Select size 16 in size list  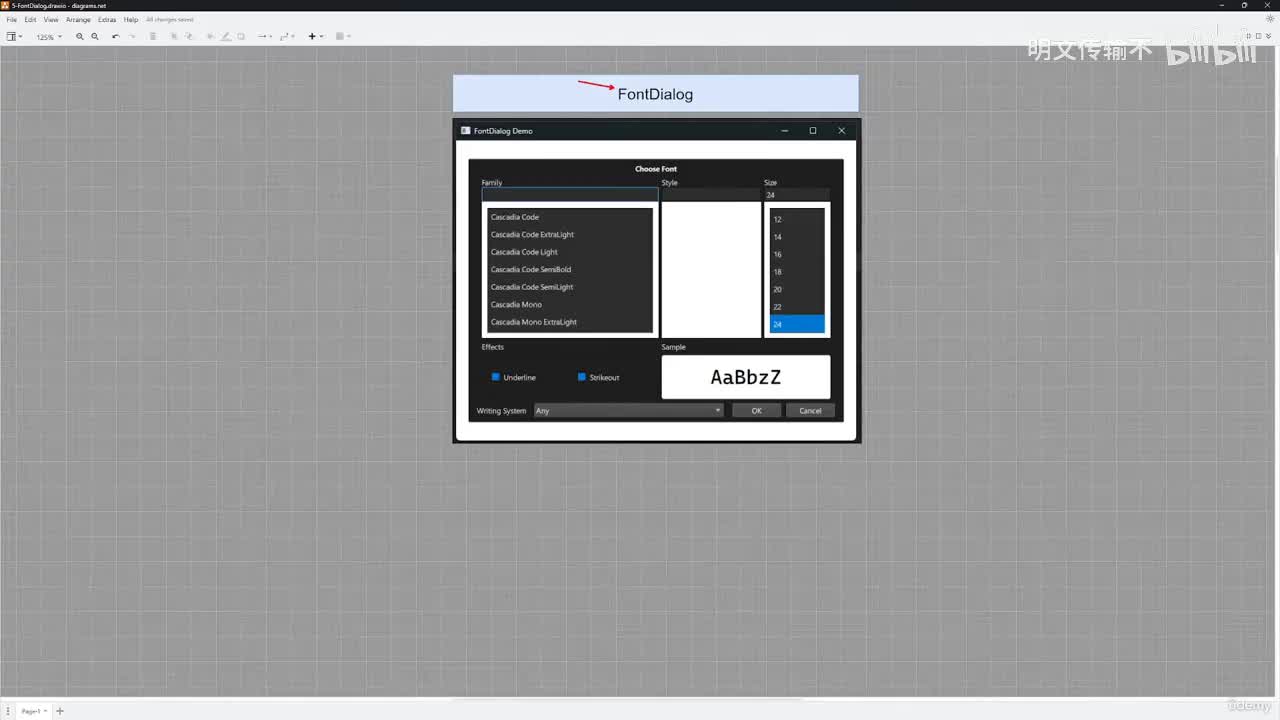[797, 254]
